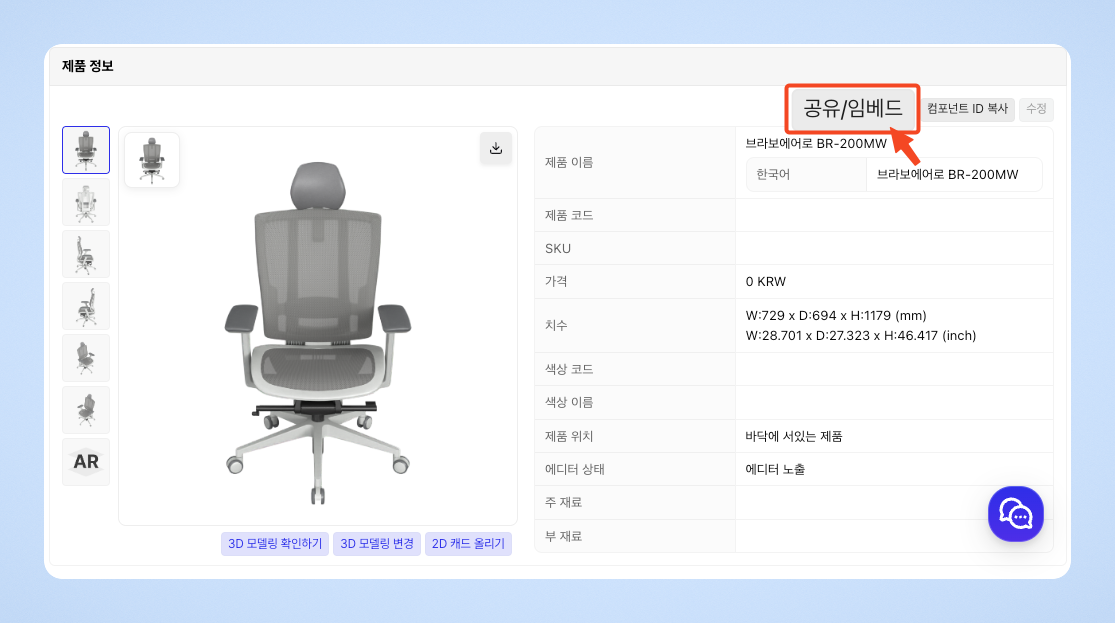Click the 제품 정보 header
This screenshot has width=1115, height=623.
click(x=87, y=65)
